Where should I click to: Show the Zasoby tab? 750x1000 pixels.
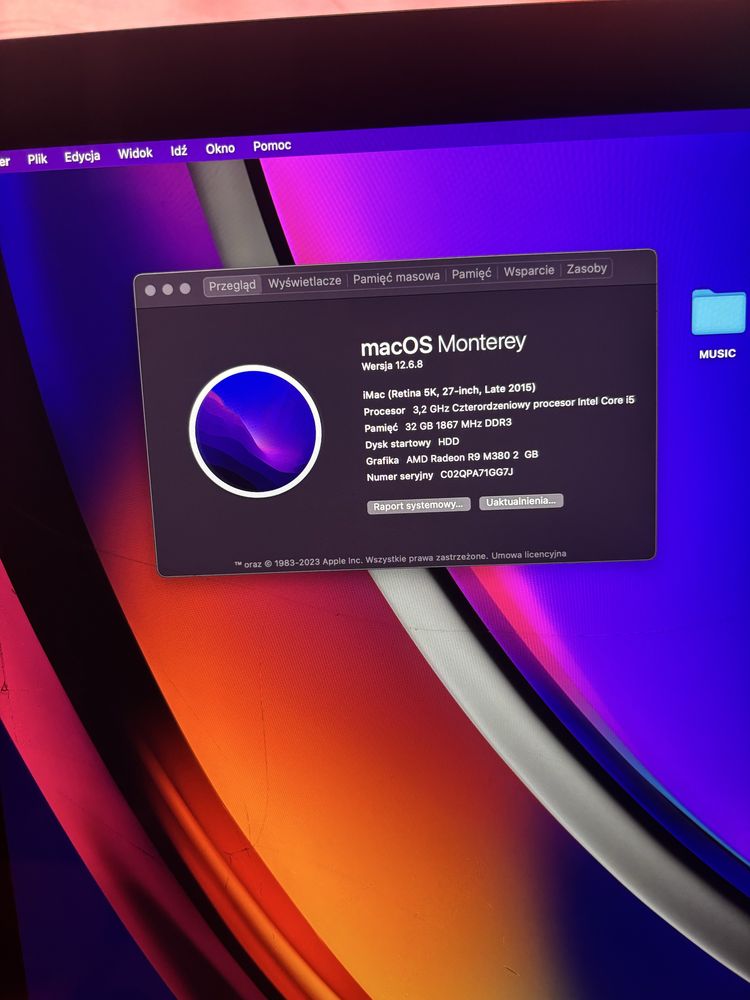point(587,268)
